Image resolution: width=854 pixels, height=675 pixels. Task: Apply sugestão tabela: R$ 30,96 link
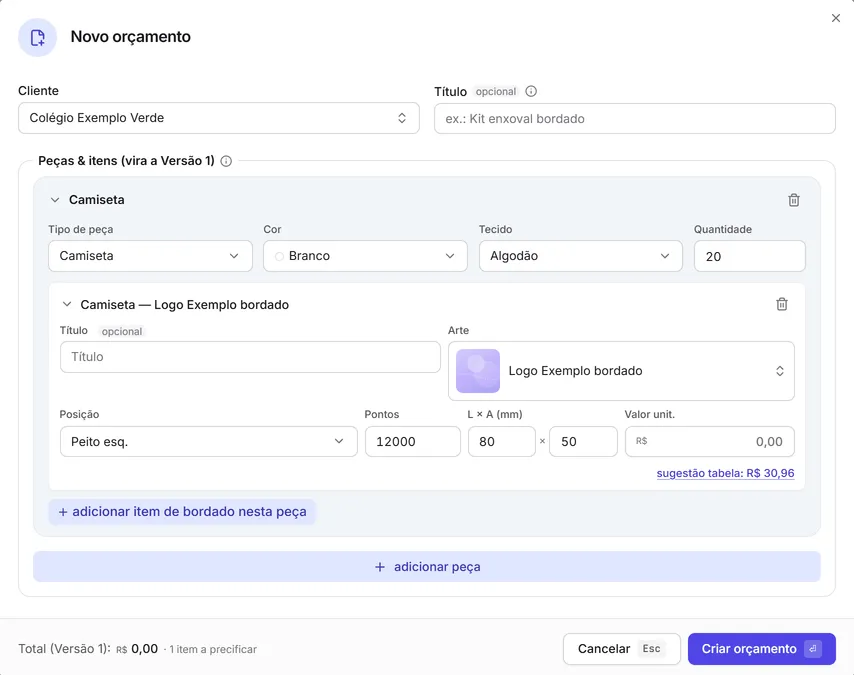tap(725, 473)
